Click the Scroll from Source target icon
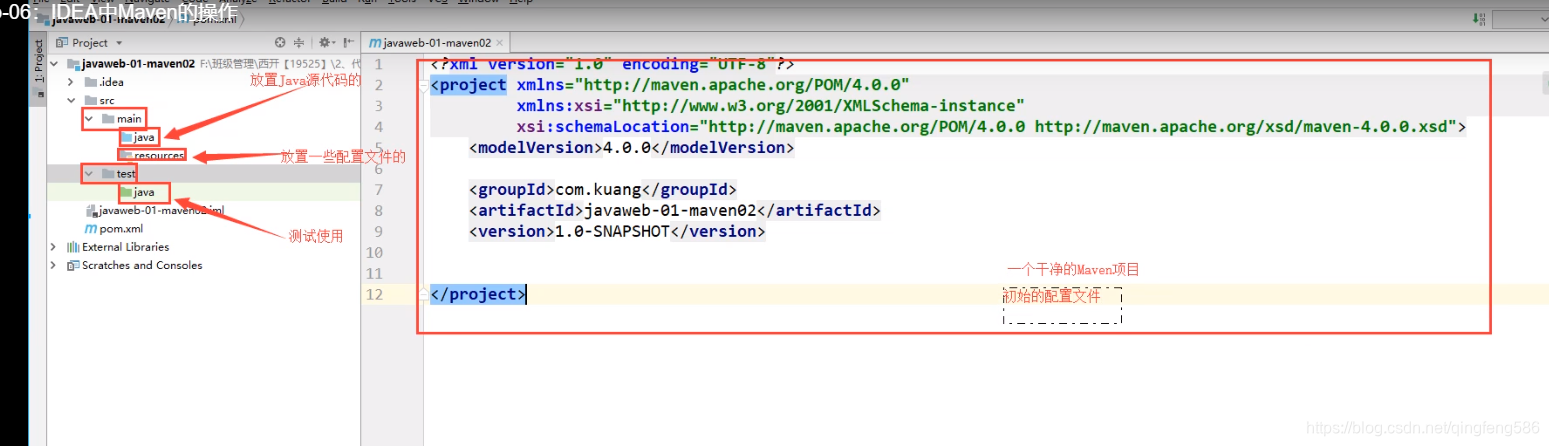Viewport: 1549px width, 446px height. (x=280, y=43)
